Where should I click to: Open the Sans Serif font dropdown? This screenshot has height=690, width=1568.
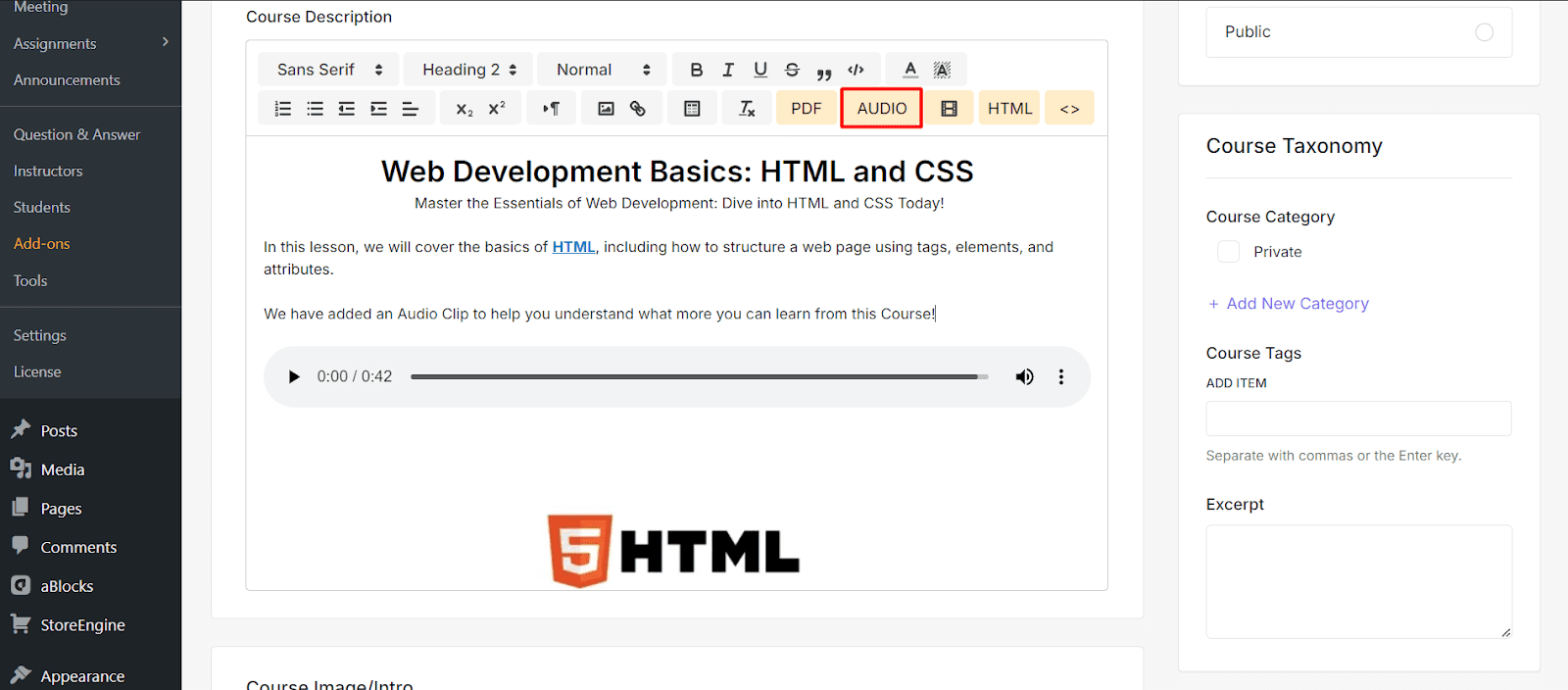[x=328, y=70]
